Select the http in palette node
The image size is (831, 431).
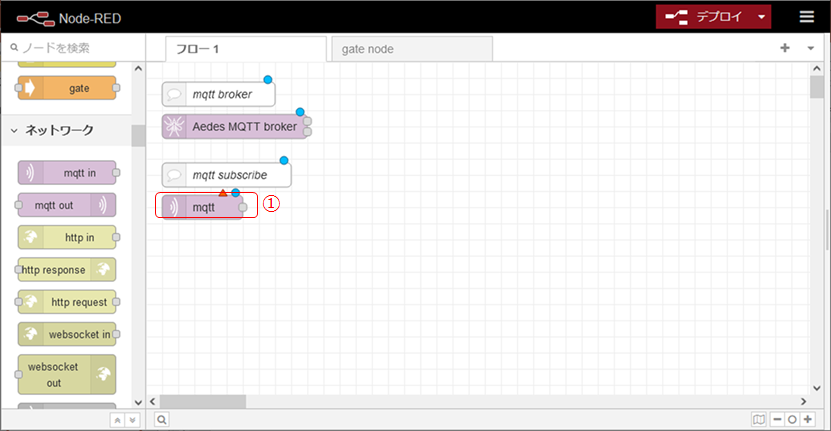click(67, 237)
